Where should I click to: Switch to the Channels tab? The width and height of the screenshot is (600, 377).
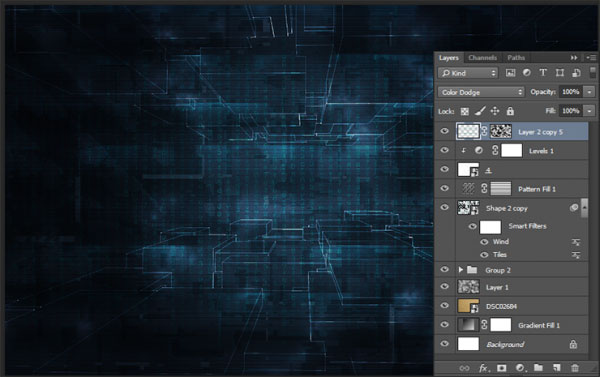(483, 58)
